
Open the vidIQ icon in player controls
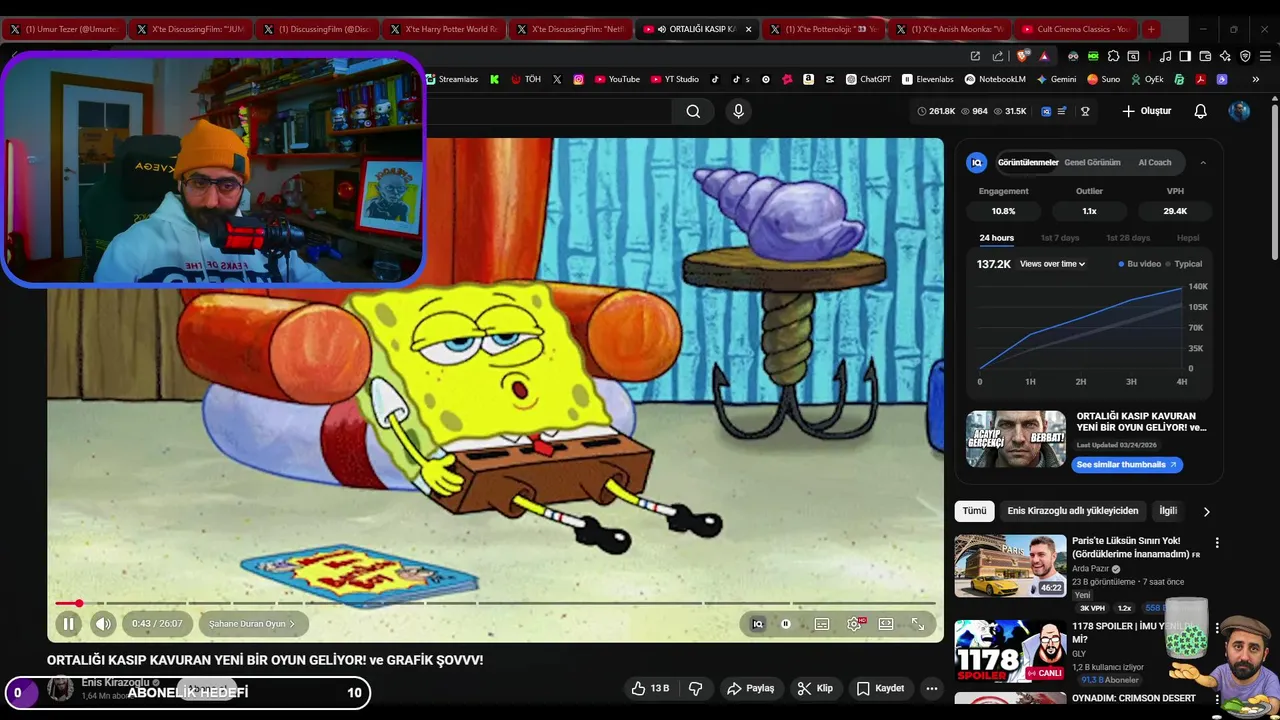point(757,624)
